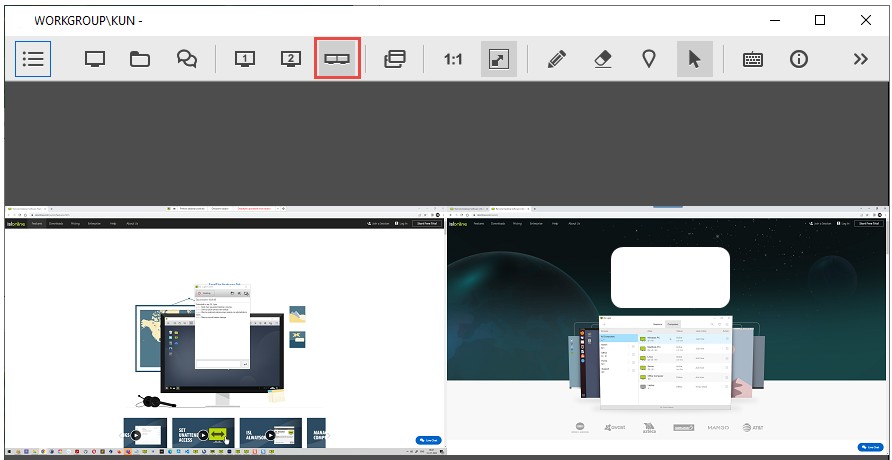The width and height of the screenshot is (892, 460).
Task: Open About Us on right remote screen
Action: pos(574,223)
